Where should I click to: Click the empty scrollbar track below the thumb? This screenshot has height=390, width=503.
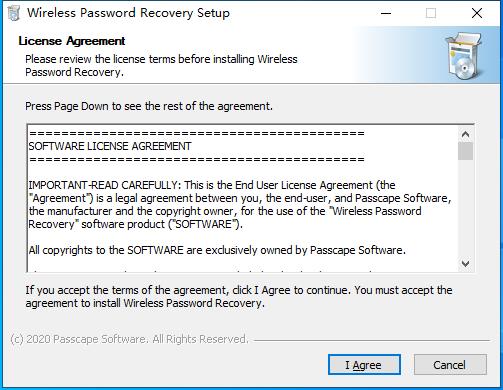coord(465,208)
